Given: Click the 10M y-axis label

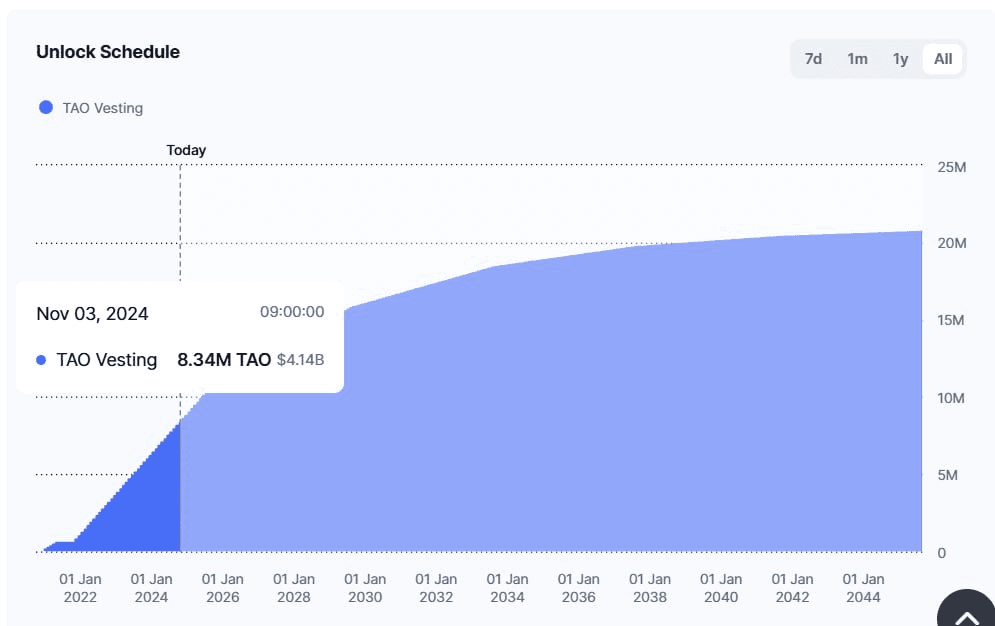Looking at the screenshot, I should coord(951,398).
